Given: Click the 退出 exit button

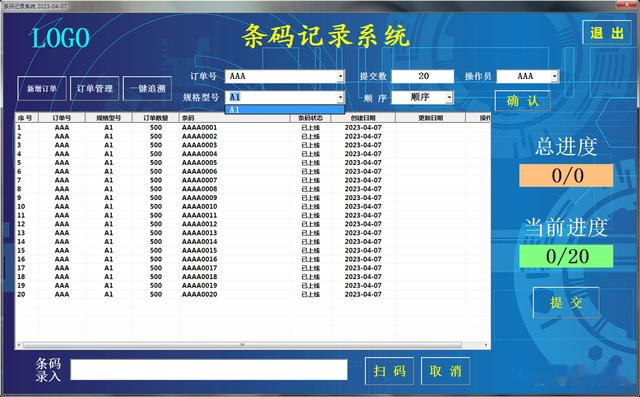Looking at the screenshot, I should 607,33.
